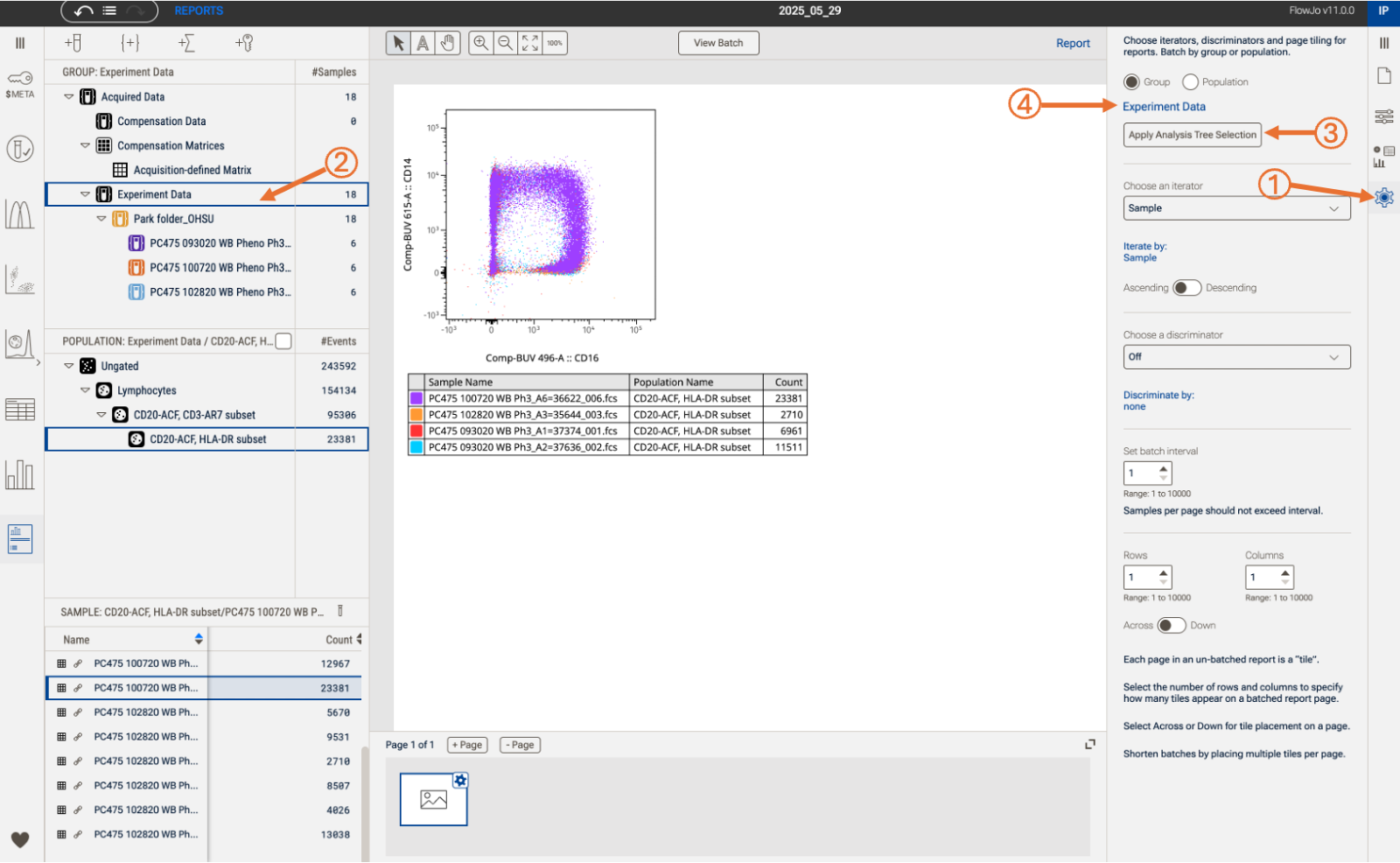Image resolution: width=1400 pixels, height=863 pixels.
Task: Select the arrow pointer tool
Action: 398,43
